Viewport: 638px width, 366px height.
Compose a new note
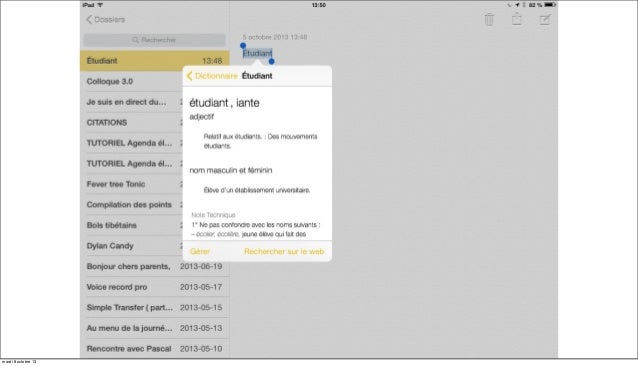[545, 19]
